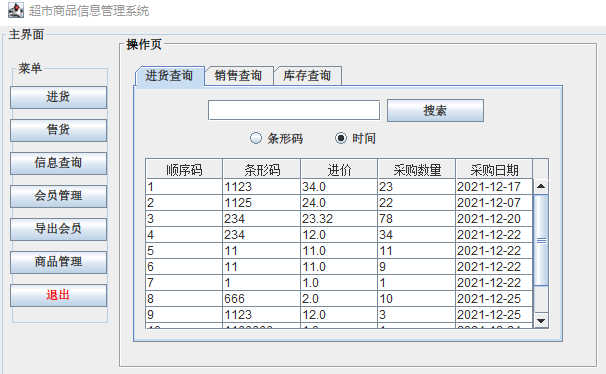Click the 采购数量 column header

(417, 170)
